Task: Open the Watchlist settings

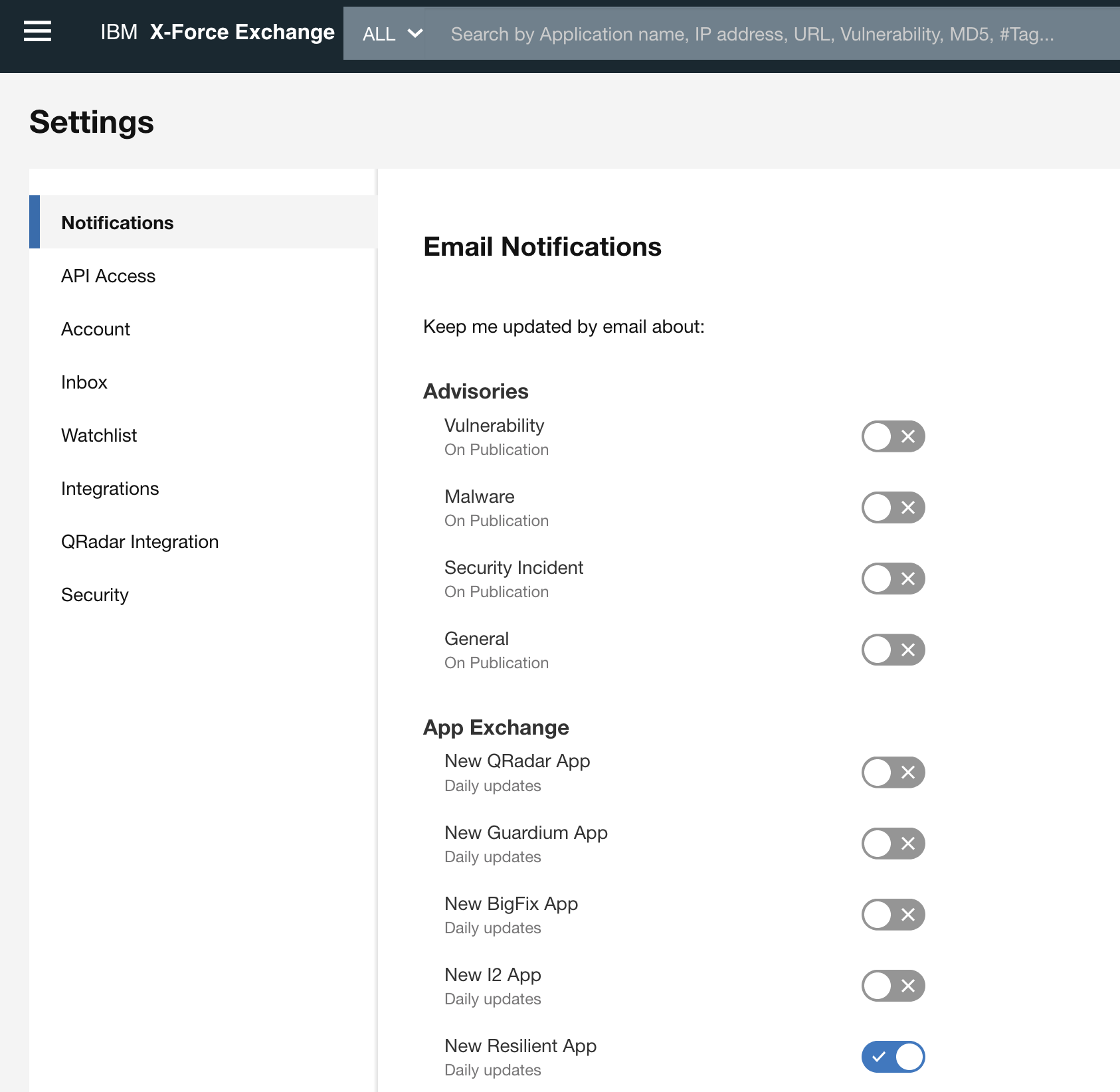Action: (x=98, y=435)
